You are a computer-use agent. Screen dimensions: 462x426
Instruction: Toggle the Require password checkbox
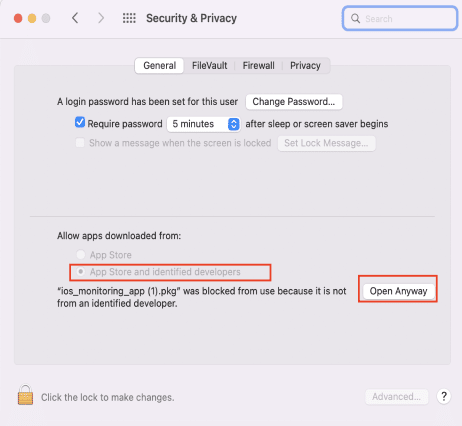(x=80, y=122)
